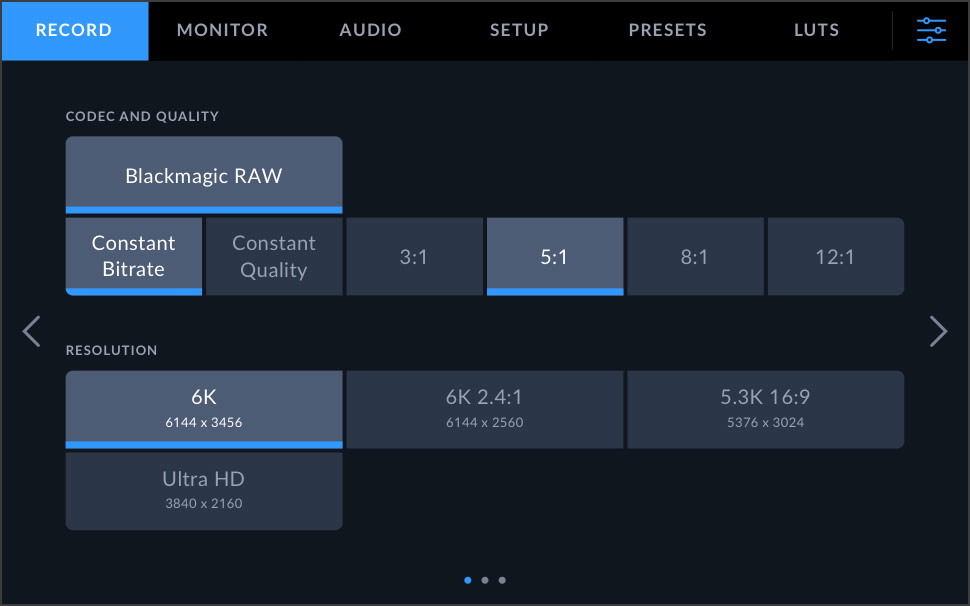Click the right chevron arrow
The height and width of the screenshot is (606, 970).
938,331
